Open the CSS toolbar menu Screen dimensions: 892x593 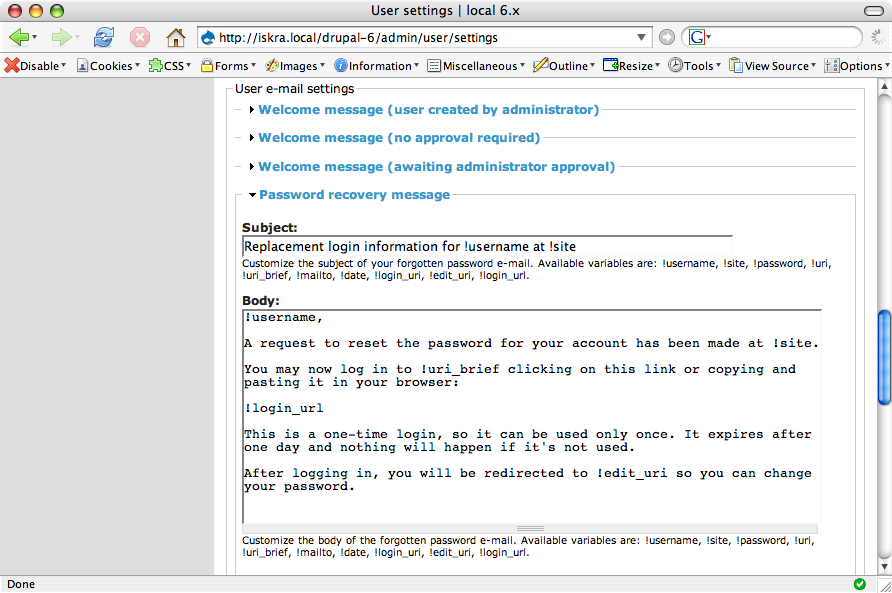[x=171, y=66]
